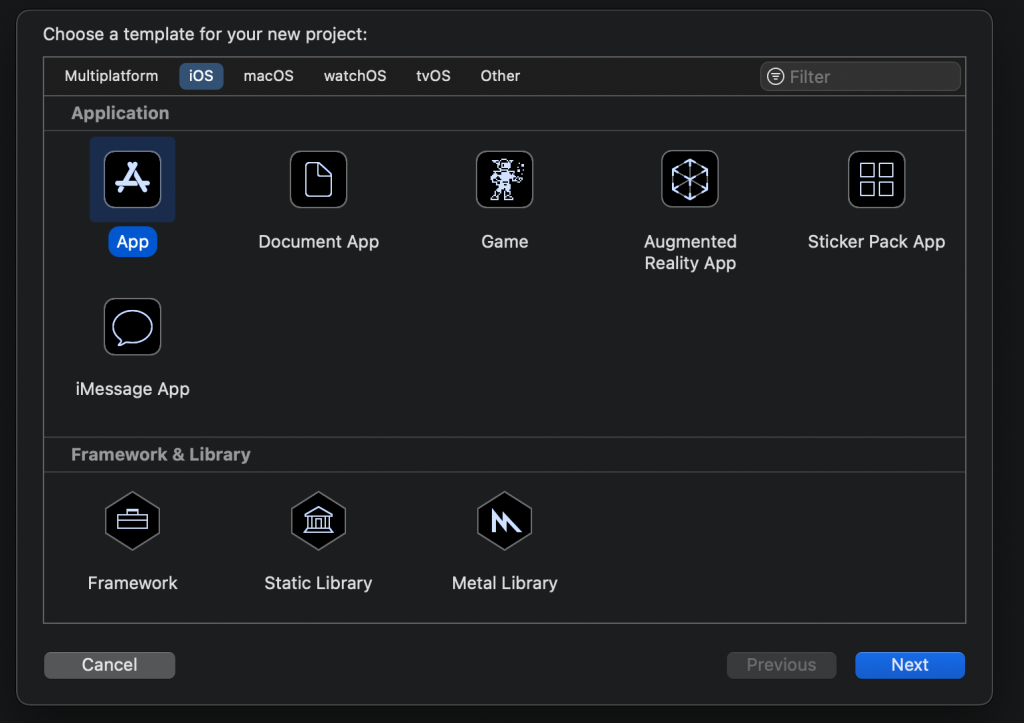Focus the Filter text field
Viewport: 1024px width, 723px height.
(860, 76)
